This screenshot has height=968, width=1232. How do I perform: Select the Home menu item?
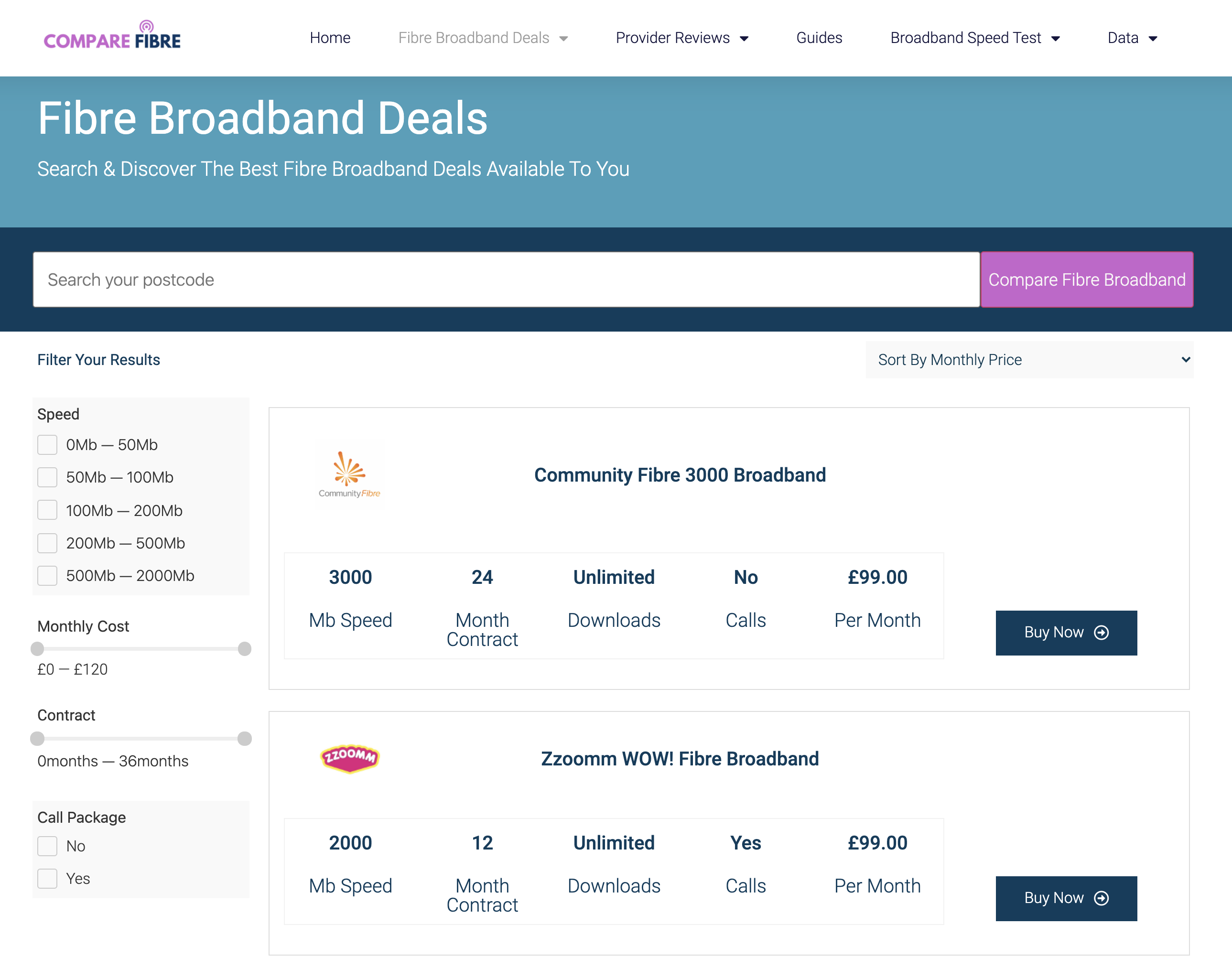point(330,37)
